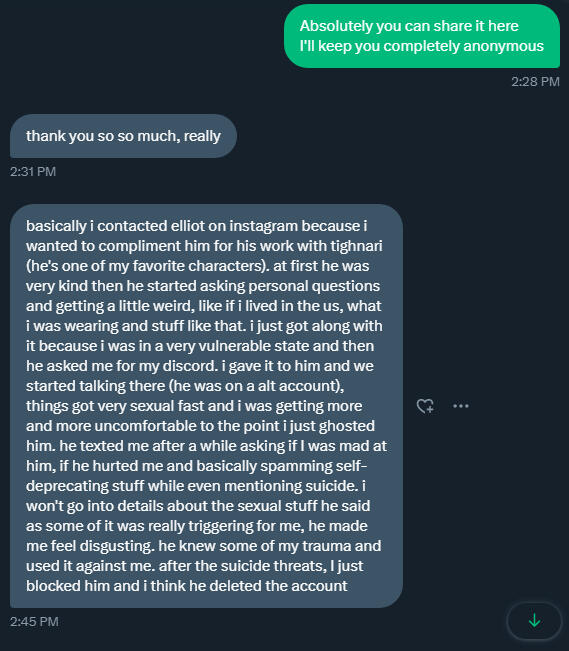Click the text "(he was on a alt account)"
This screenshot has width=569, height=651.
tap(256, 386)
